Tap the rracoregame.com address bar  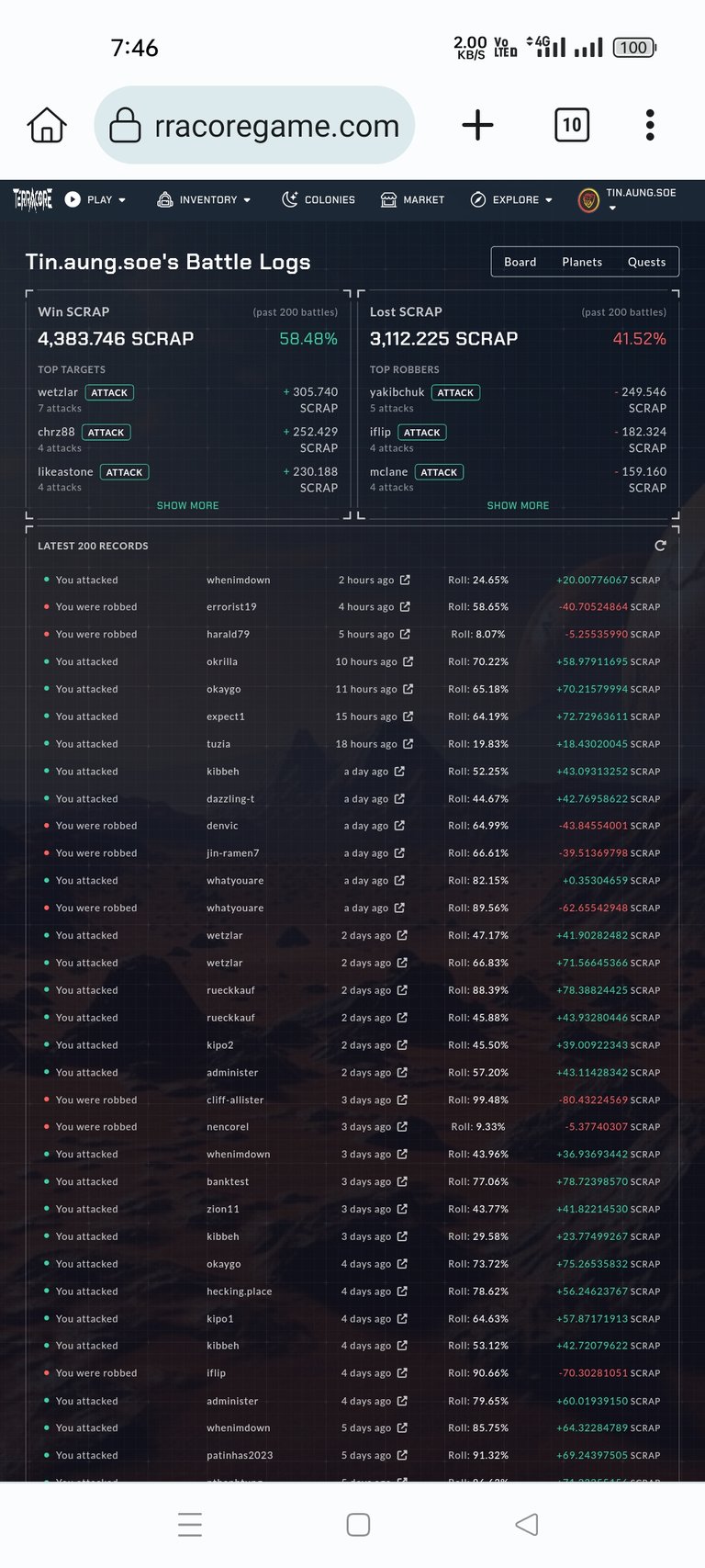(x=254, y=125)
